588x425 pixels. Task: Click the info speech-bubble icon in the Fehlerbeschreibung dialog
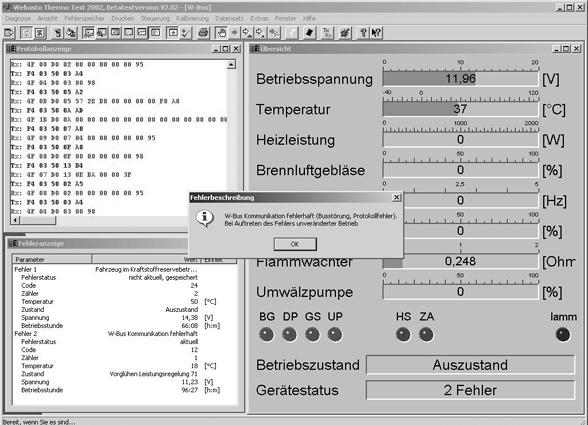(x=204, y=218)
